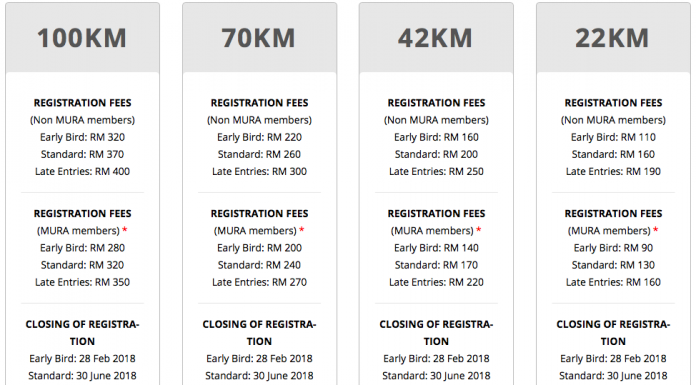Click red asterisk in 22KM MURA members line

(x=656, y=230)
